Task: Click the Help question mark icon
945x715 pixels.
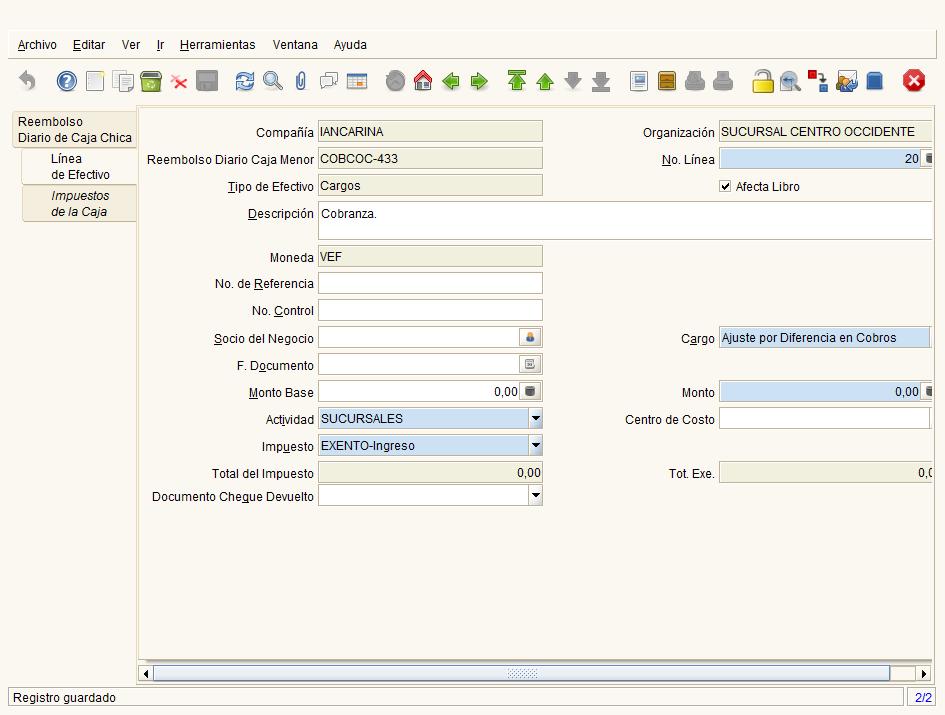Action: [x=67, y=81]
